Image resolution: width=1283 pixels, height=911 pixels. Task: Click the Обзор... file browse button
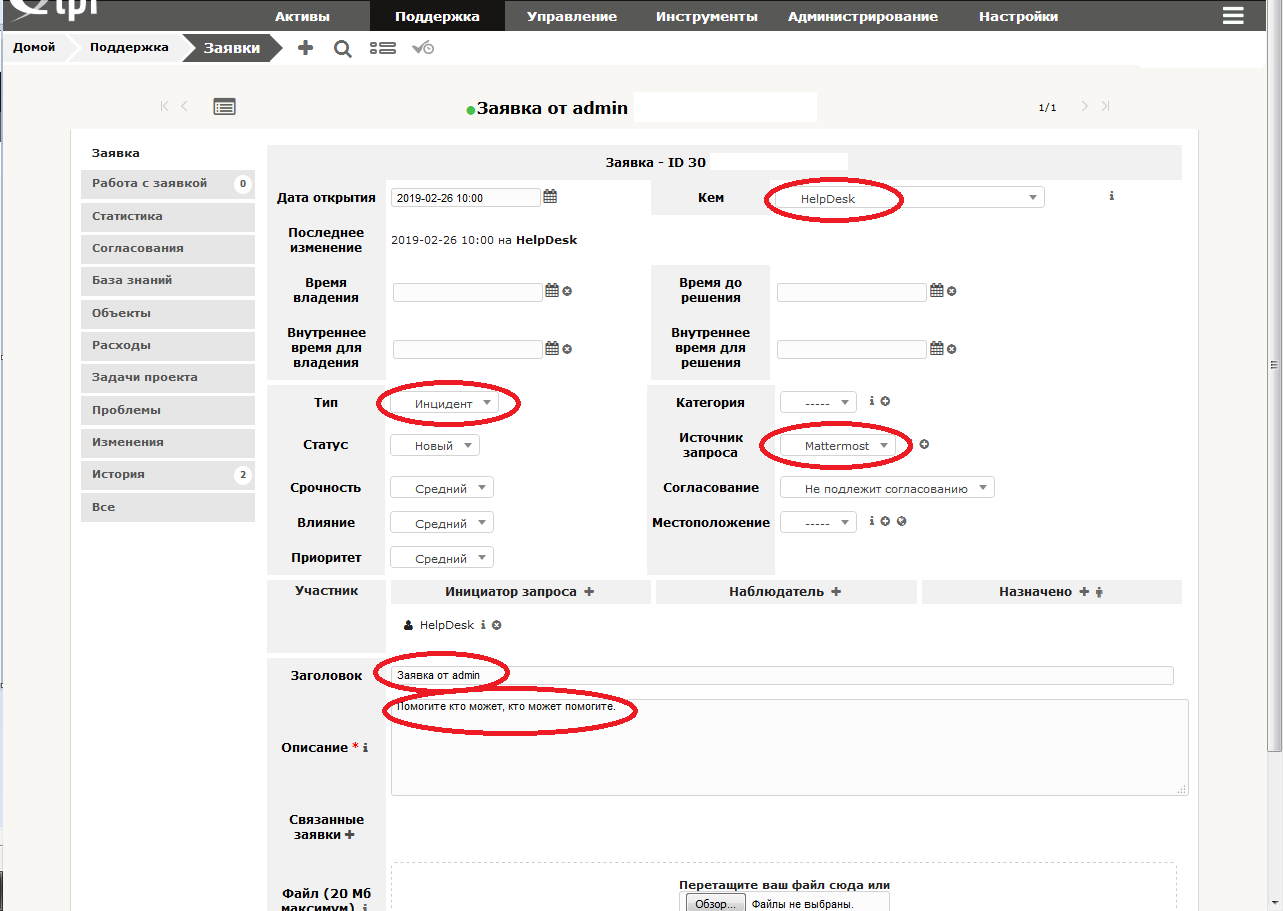point(716,903)
